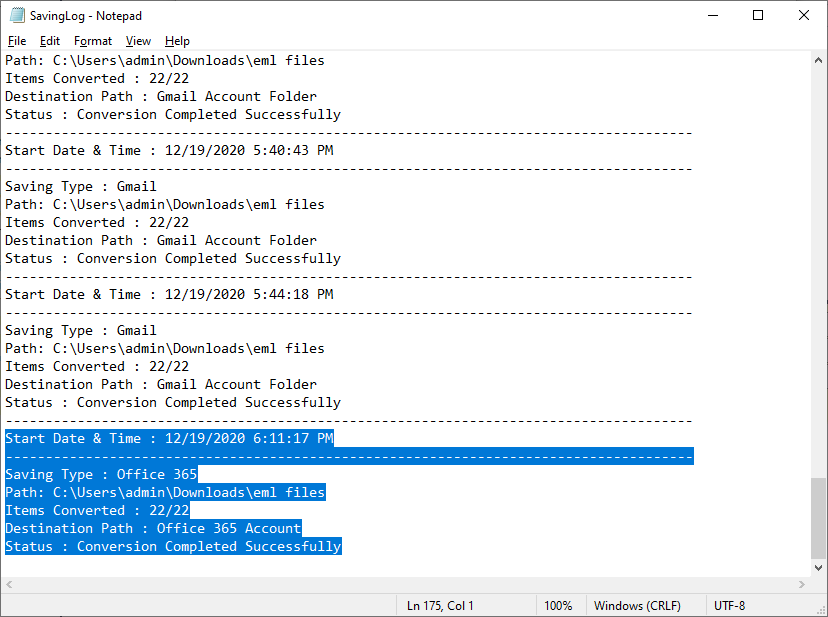Click the first 'Status : Conversion Completed Successfully' line
The image size is (828, 617).
coord(173,114)
